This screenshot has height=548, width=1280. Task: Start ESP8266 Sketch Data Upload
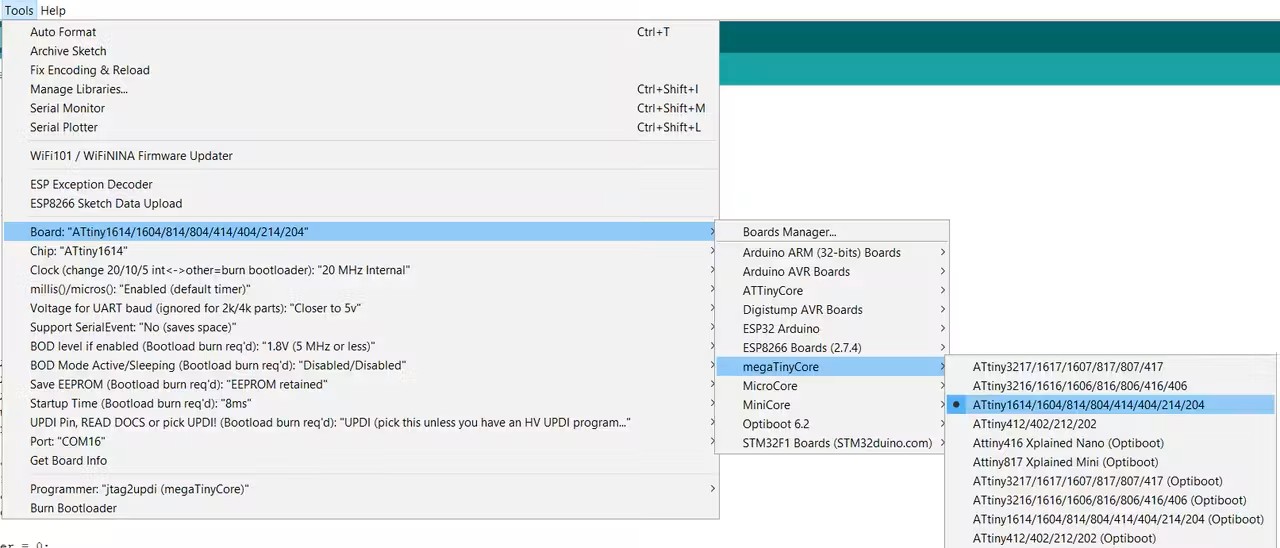coord(360,203)
